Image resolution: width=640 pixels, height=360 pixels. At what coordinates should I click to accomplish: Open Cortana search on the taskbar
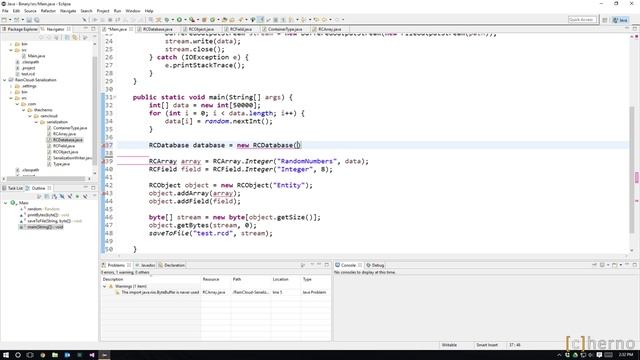pyautogui.click(x=18, y=355)
